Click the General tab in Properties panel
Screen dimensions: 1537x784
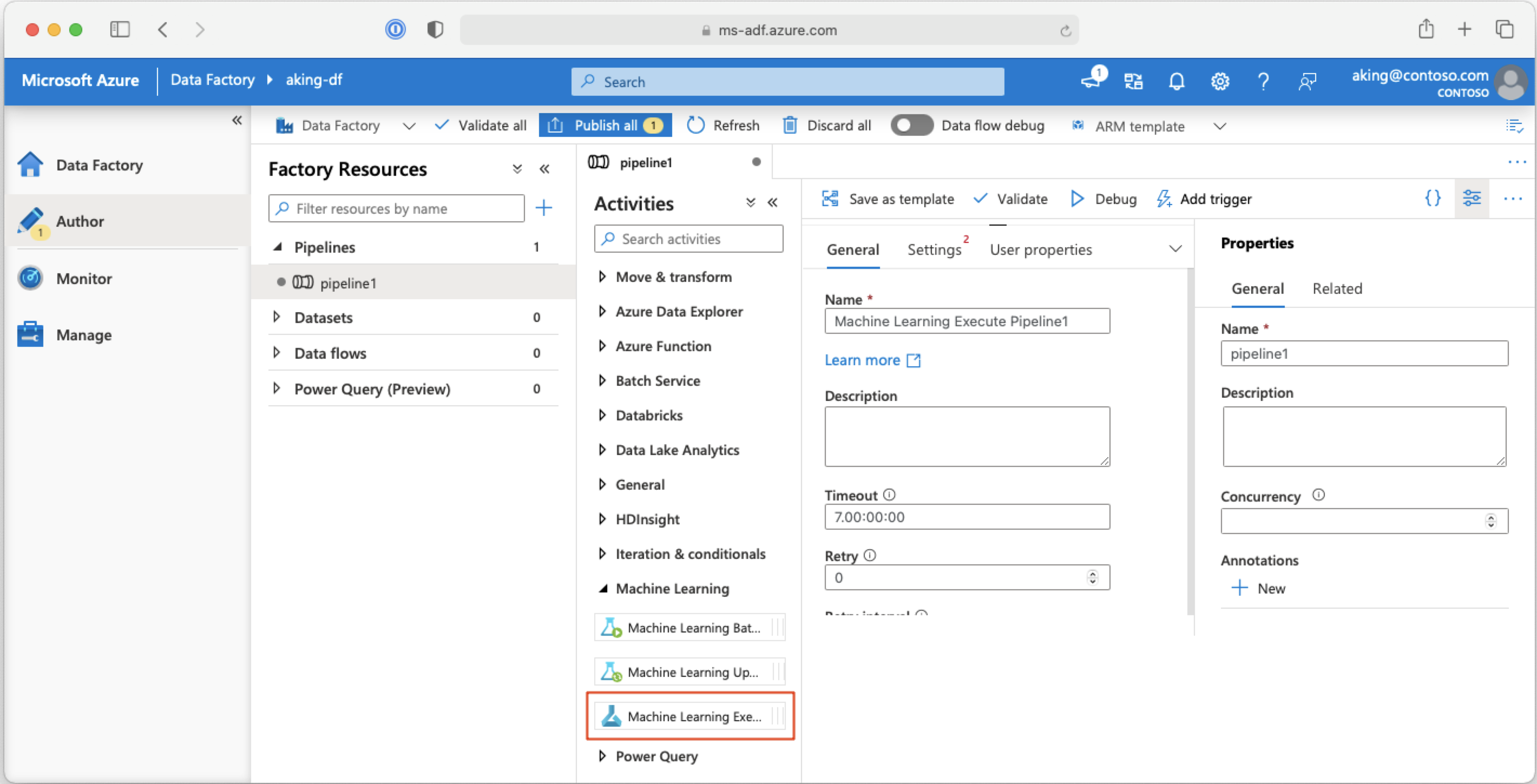click(x=1257, y=287)
